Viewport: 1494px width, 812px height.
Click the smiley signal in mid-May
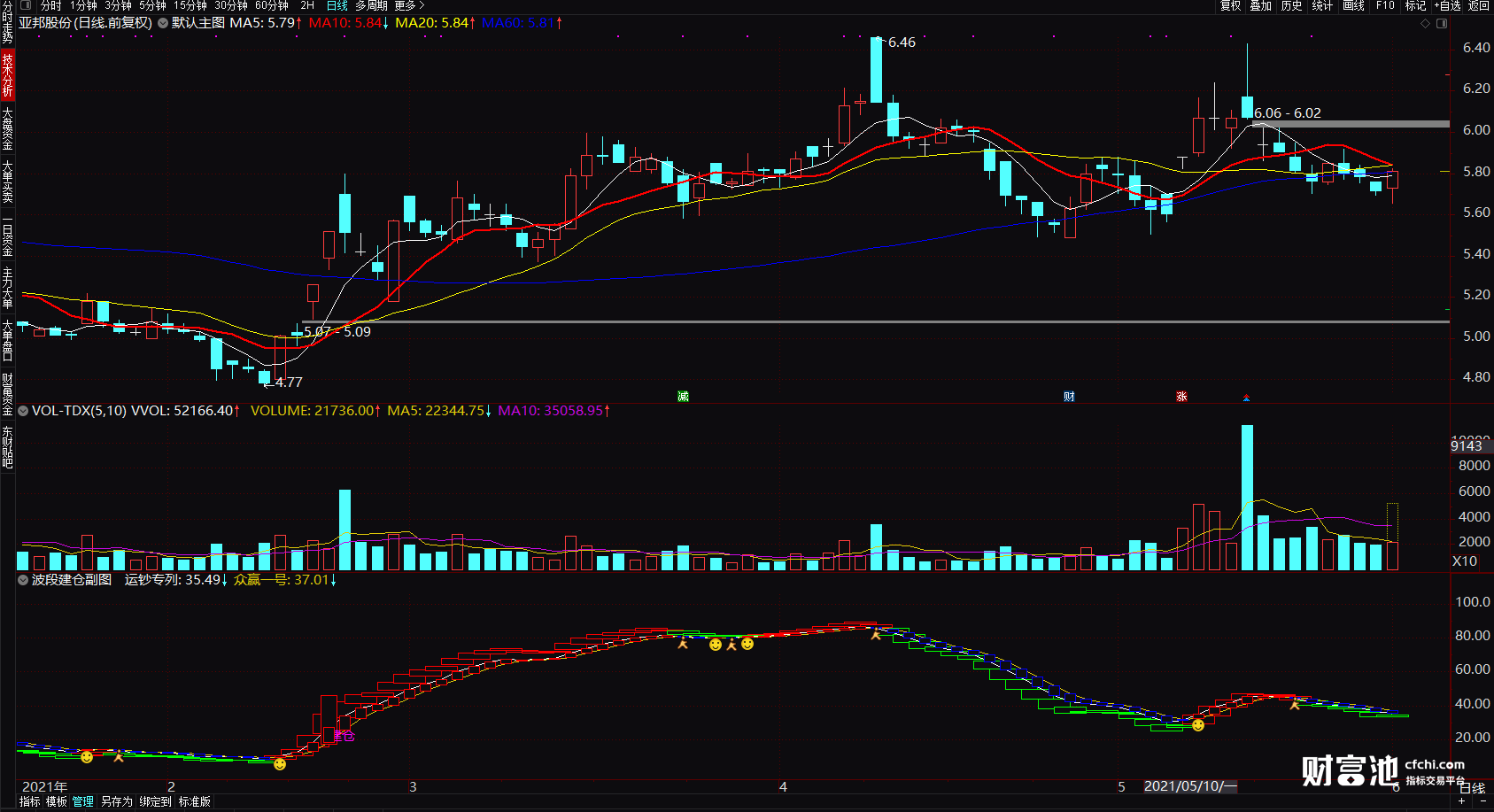coord(1198,725)
